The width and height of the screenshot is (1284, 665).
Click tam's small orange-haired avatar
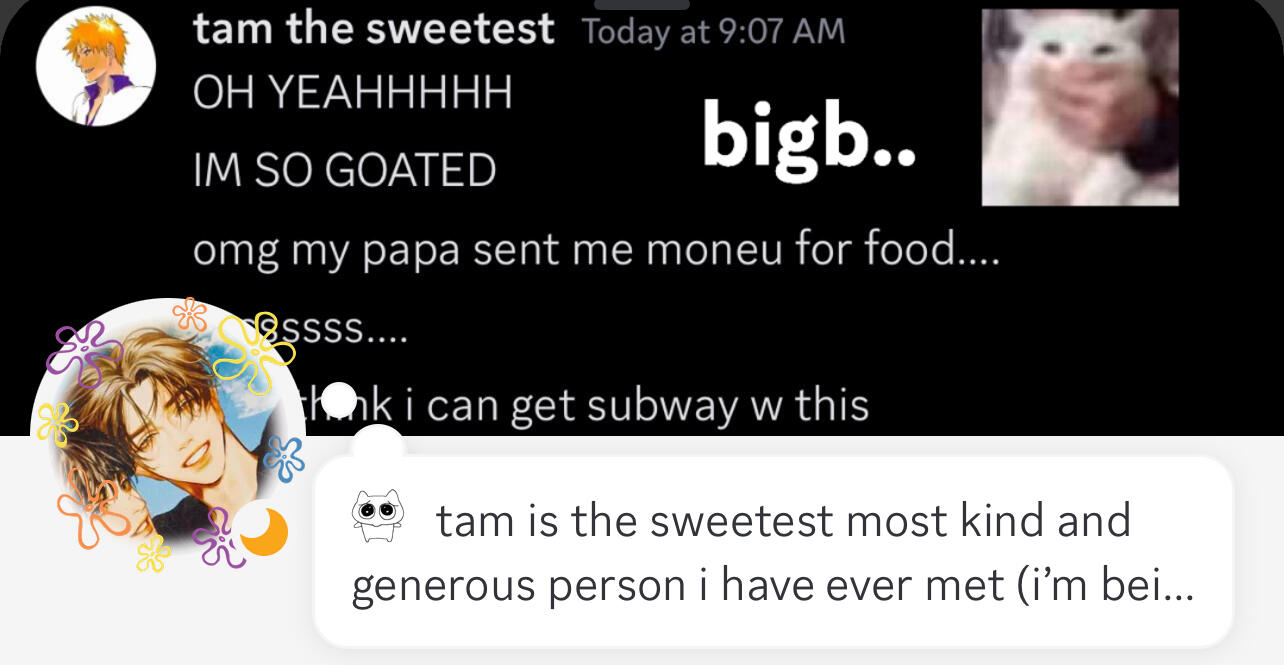pos(95,66)
